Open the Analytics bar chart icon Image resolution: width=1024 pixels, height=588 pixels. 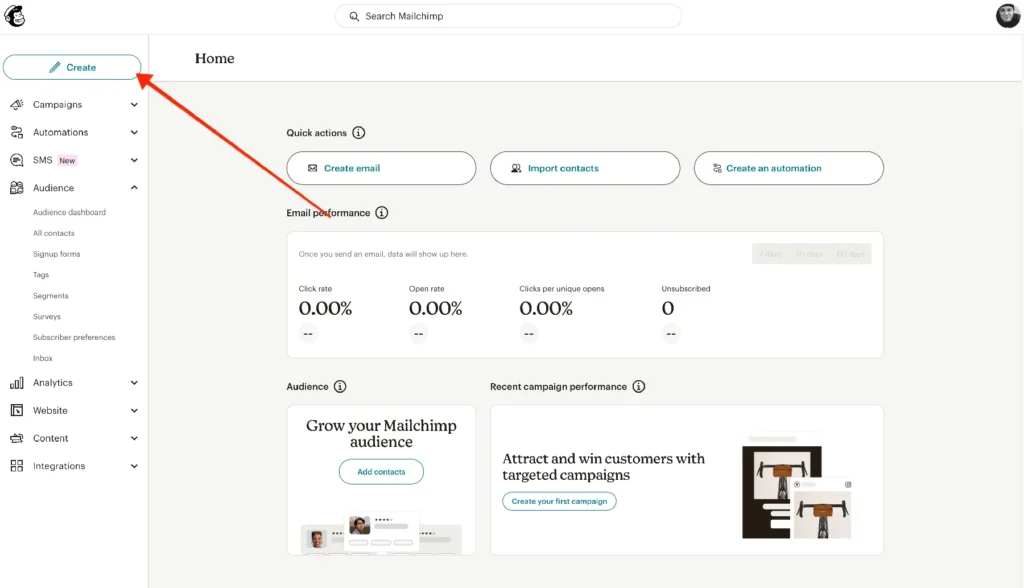pos(18,382)
